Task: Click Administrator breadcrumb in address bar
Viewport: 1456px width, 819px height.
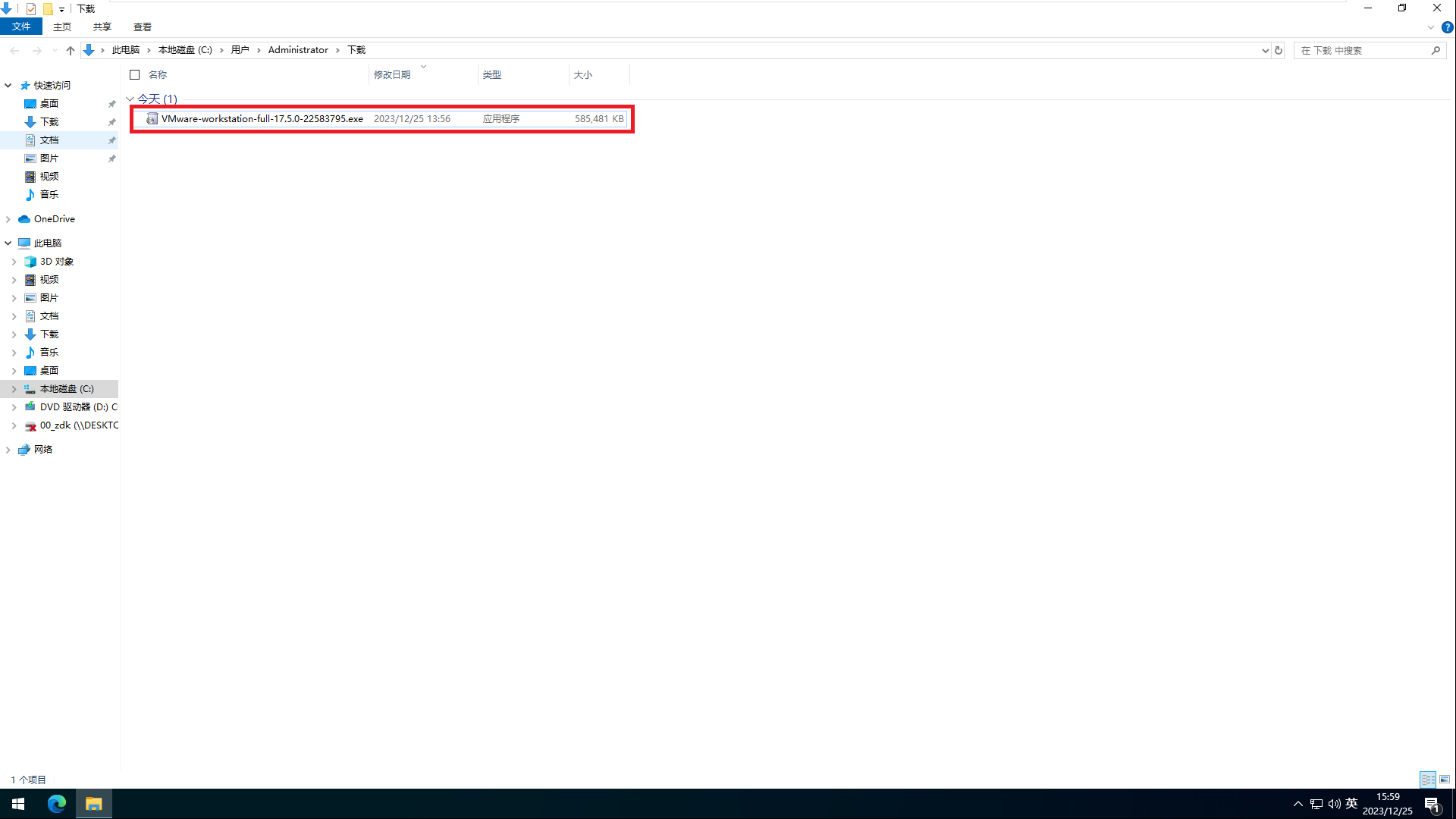Action: pos(298,50)
